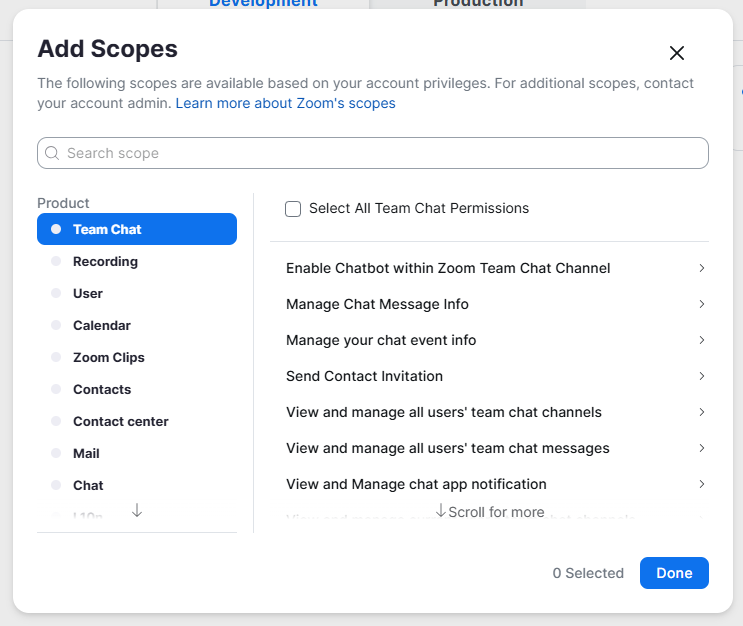Switch to the Development tab behind dialog

tap(263, 4)
